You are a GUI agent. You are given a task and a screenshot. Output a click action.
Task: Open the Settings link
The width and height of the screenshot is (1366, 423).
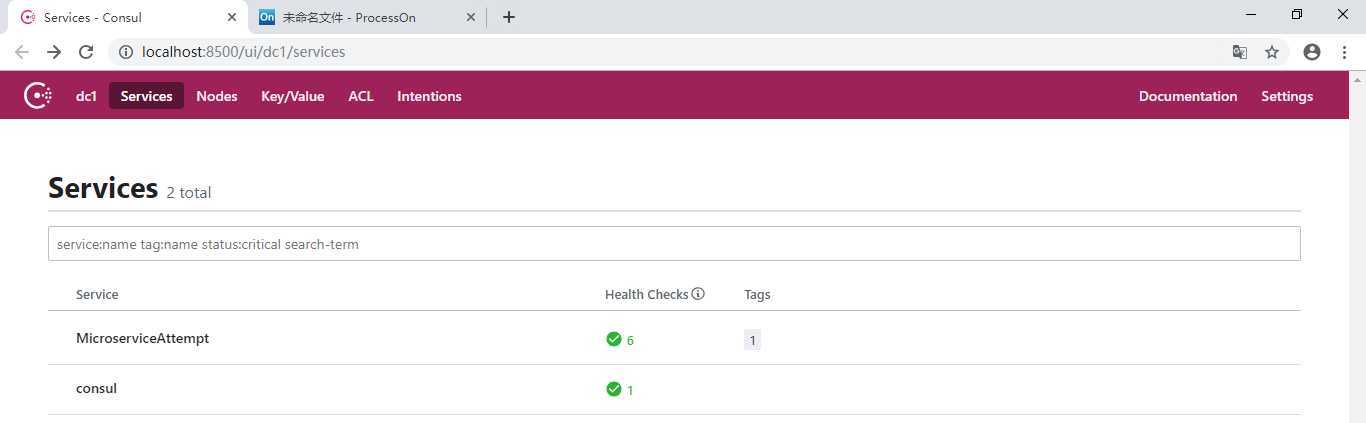[x=1287, y=96]
